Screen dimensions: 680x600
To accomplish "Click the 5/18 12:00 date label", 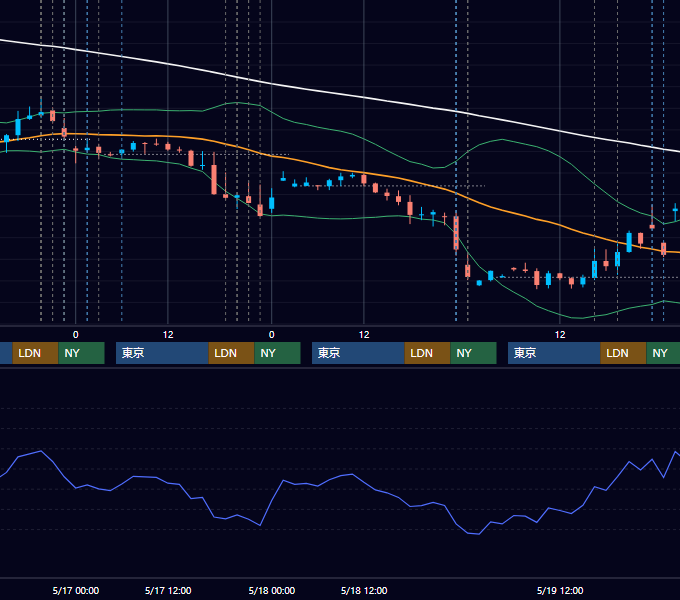I will click(364, 590).
